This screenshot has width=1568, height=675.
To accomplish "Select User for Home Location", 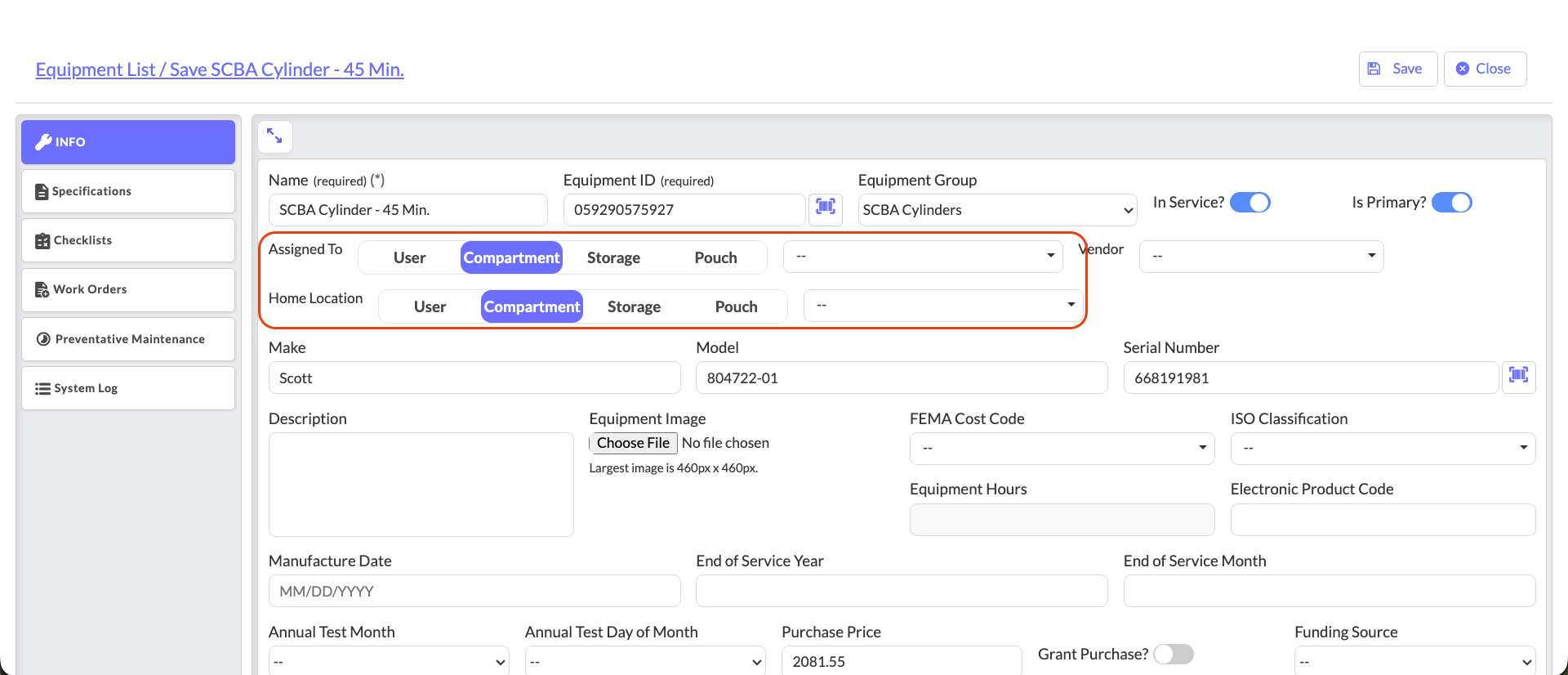I will click(x=430, y=306).
